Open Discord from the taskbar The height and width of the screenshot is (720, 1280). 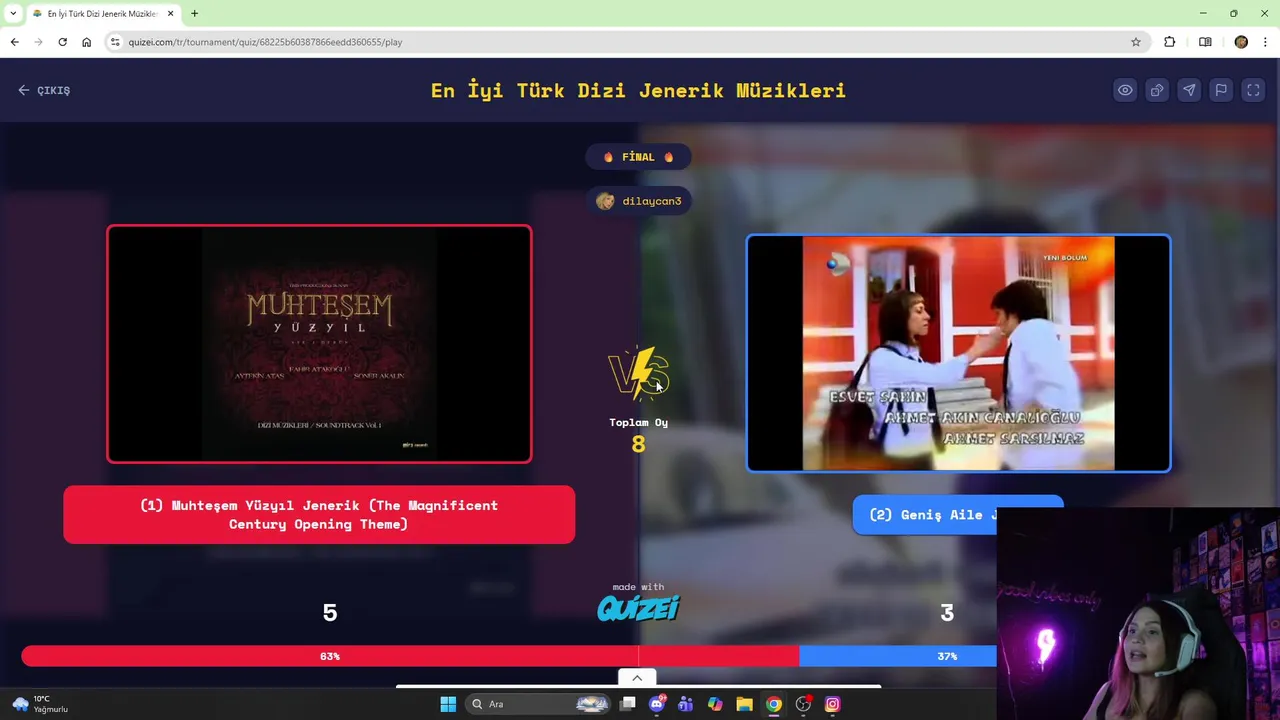[x=657, y=704]
